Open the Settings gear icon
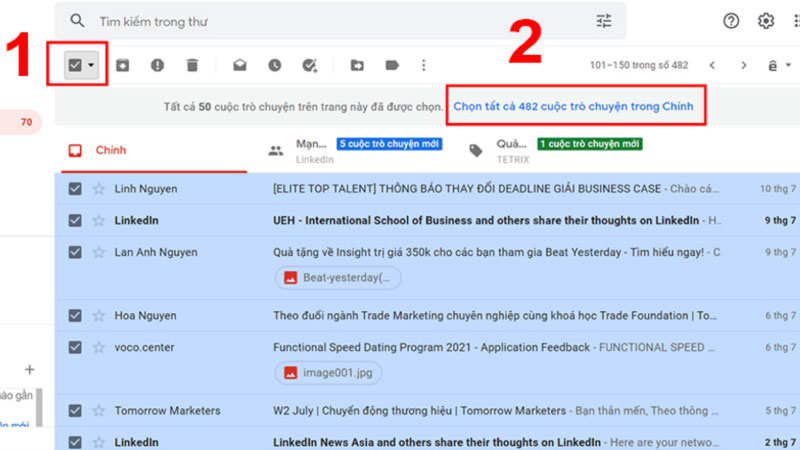Image resolution: width=800 pixels, height=450 pixels. [766, 21]
